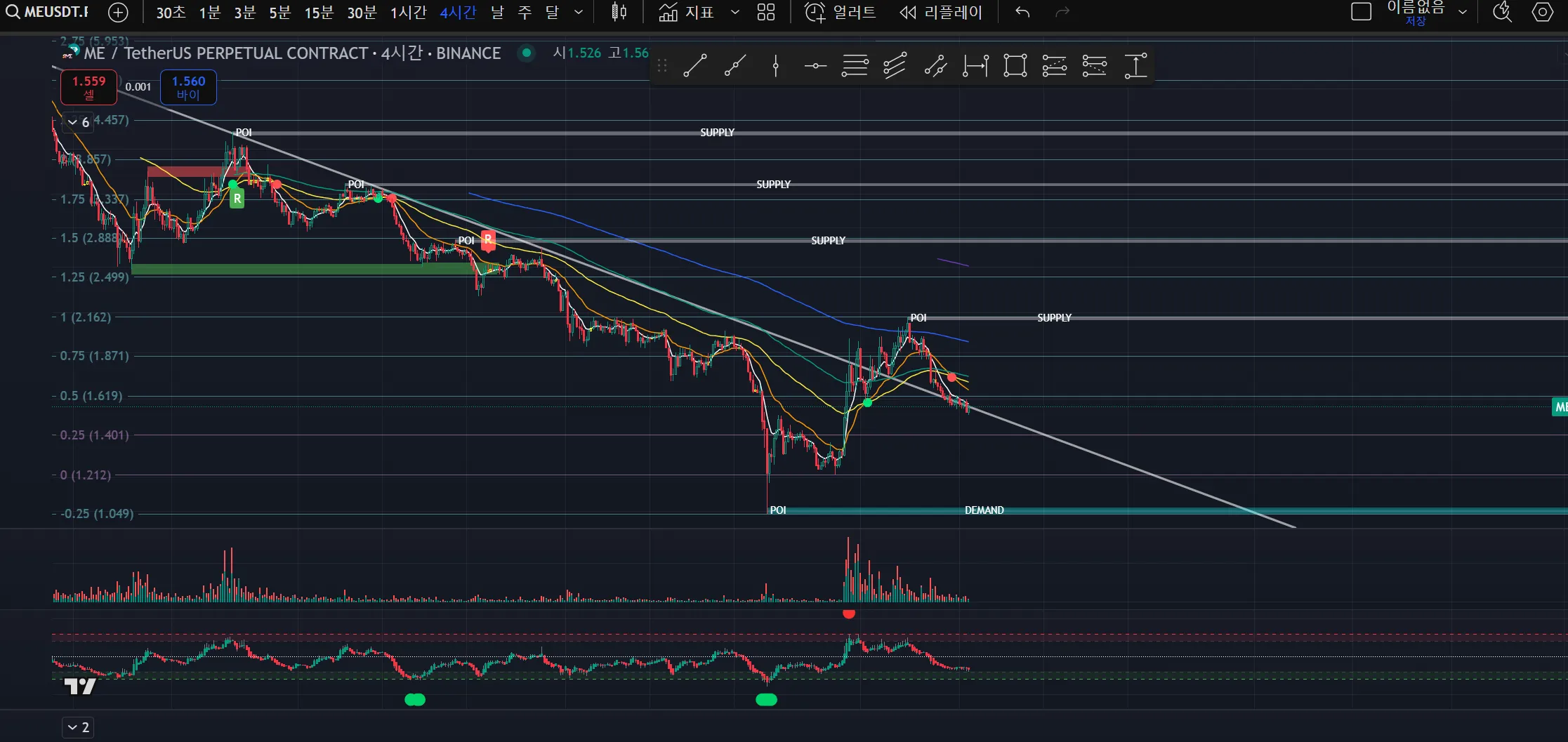Select the top SUPPLY line label
1568x742 pixels.
click(x=717, y=133)
